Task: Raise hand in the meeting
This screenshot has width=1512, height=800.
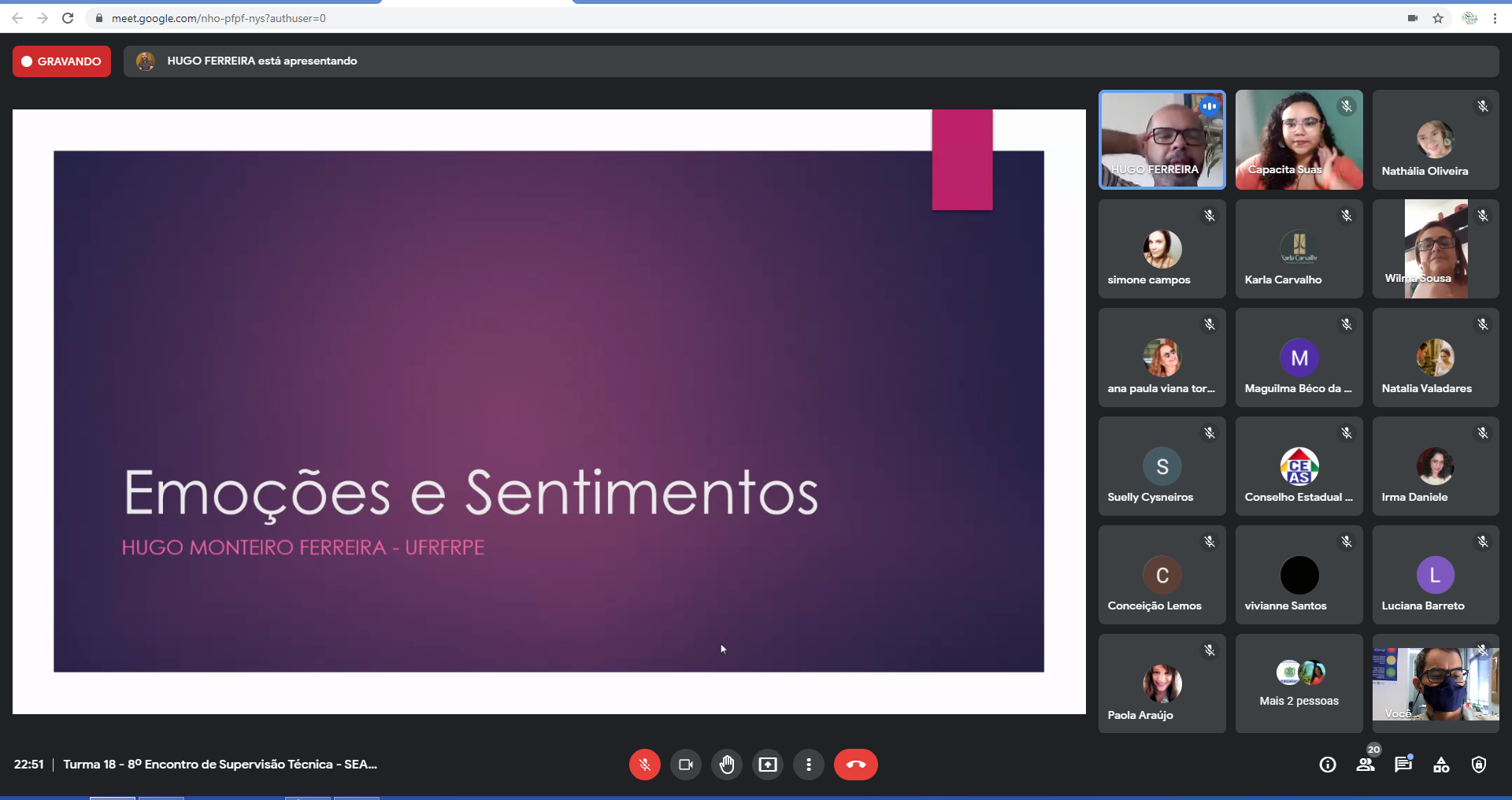Action: tap(727, 765)
